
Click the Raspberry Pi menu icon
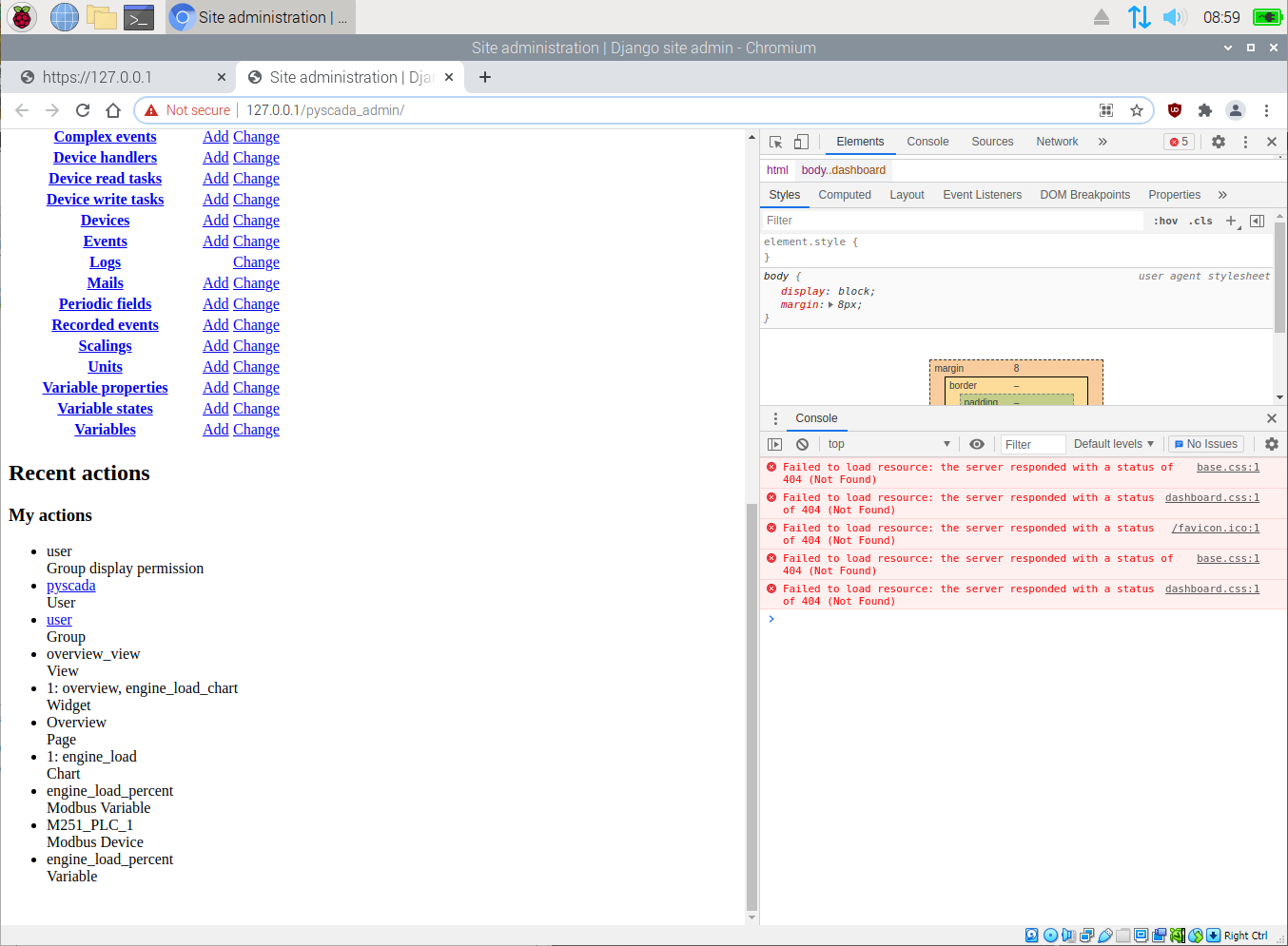(20, 16)
